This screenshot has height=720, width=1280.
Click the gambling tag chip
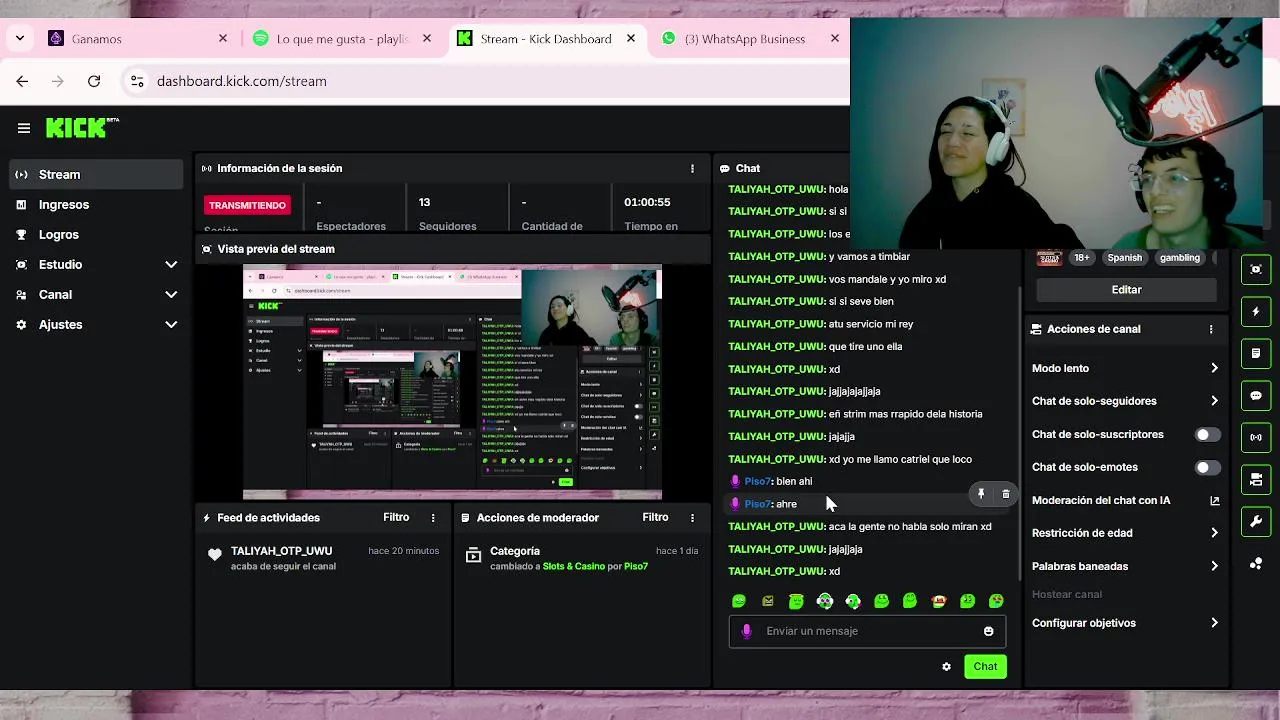(x=1180, y=258)
